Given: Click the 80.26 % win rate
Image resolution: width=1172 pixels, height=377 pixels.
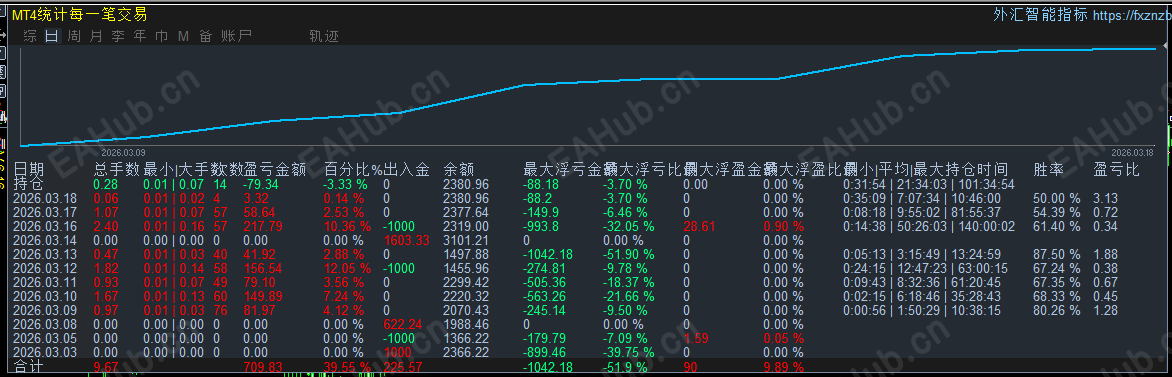Looking at the screenshot, I should tap(1058, 310).
